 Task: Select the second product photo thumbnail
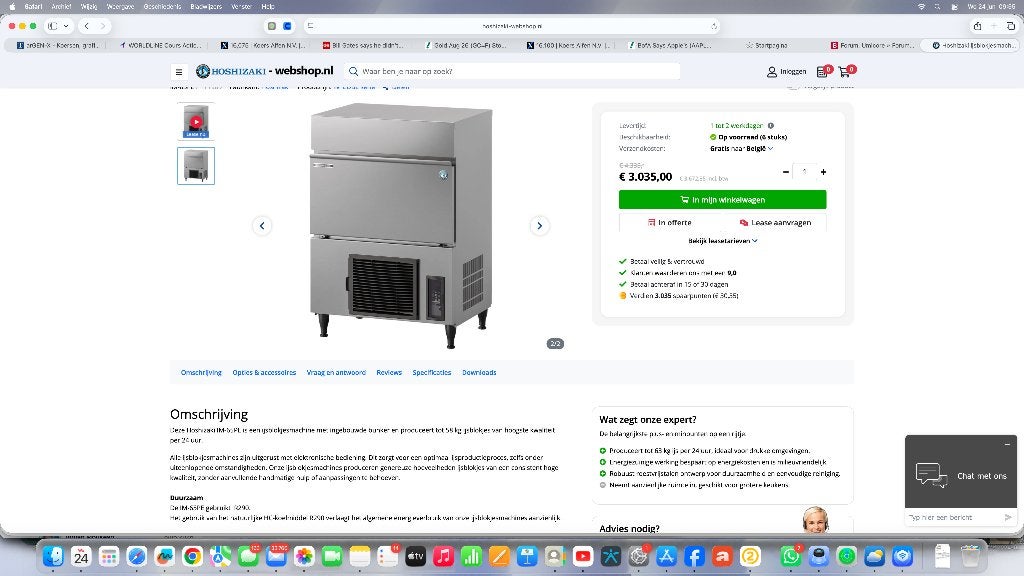pos(196,166)
